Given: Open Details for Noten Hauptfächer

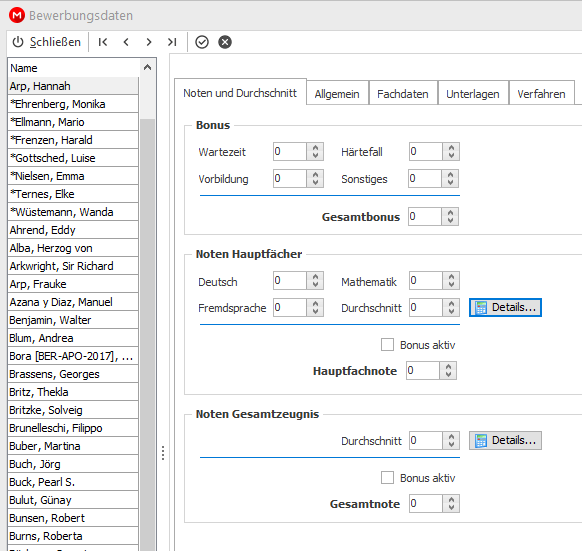Looking at the screenshot, I should point(505,307).
